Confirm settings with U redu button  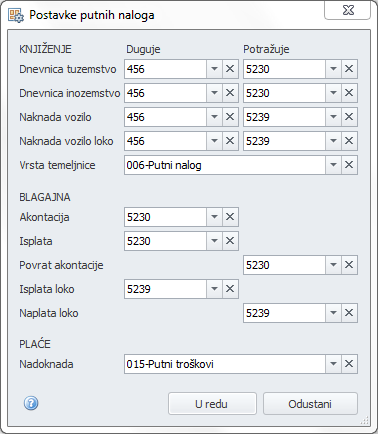[212, 404]
